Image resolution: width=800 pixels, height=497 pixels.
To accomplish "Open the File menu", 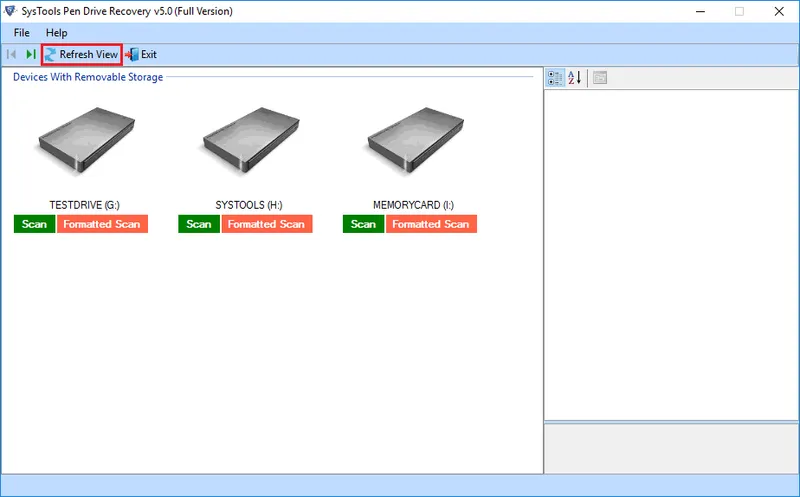I will [x=22, y=33].
